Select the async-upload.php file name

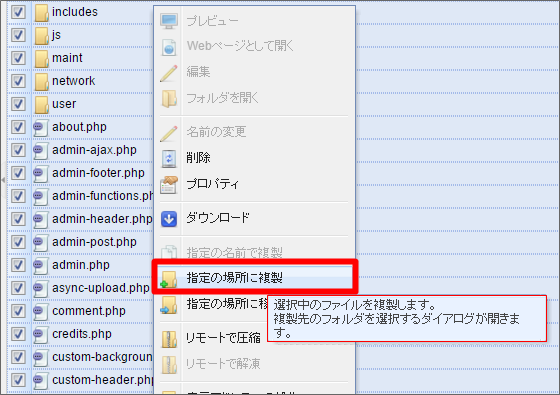pyautogui.click(x=101, y=288)
